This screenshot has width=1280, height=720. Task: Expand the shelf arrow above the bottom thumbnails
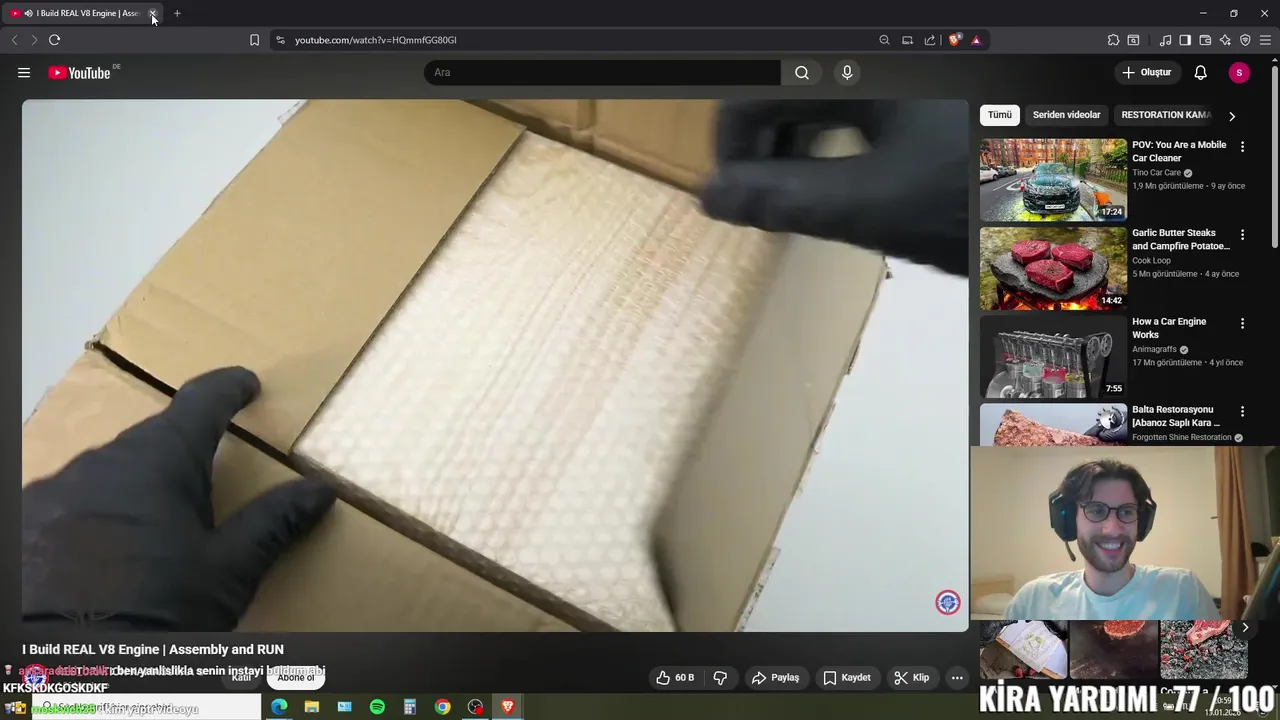(x=1245, y=628)
